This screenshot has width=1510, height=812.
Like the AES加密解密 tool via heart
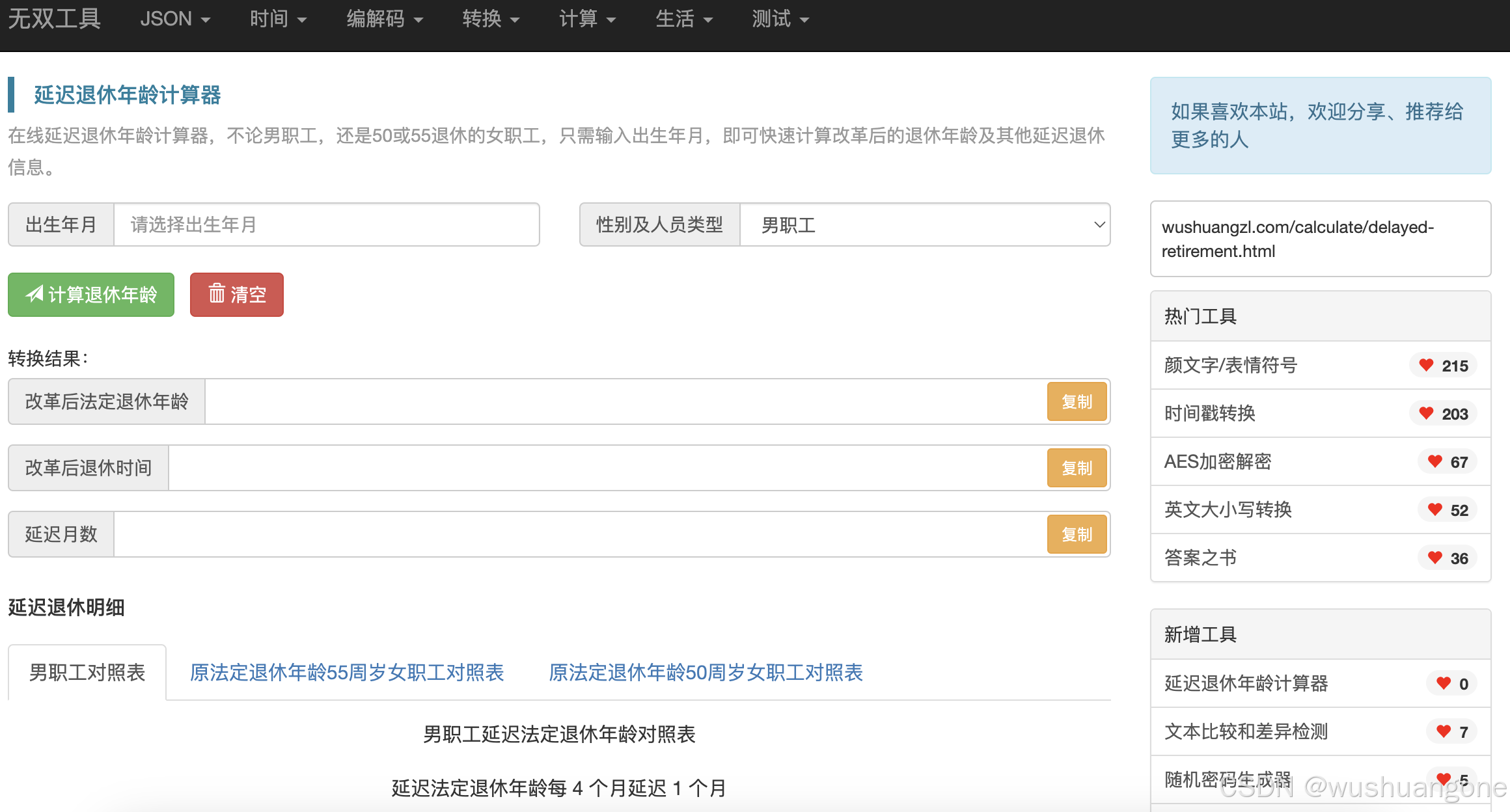point(1434,461)
